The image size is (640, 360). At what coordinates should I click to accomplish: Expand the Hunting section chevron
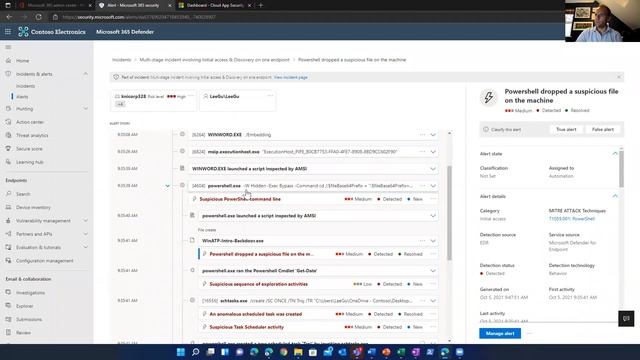click(x=86, y=109)
